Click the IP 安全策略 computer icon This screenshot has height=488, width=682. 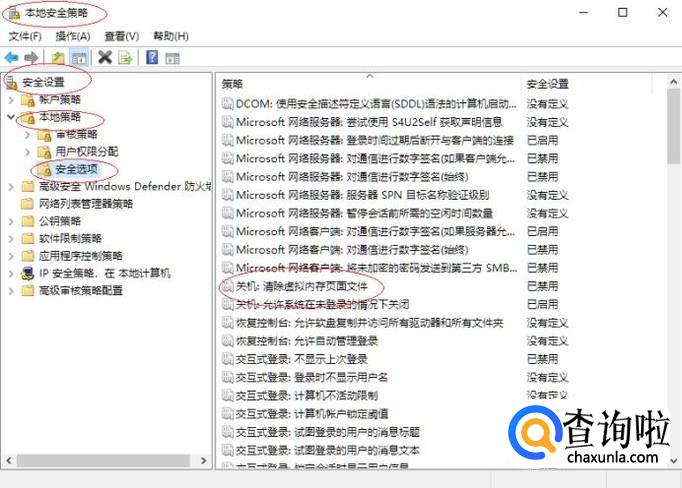(x=28, y=274)
